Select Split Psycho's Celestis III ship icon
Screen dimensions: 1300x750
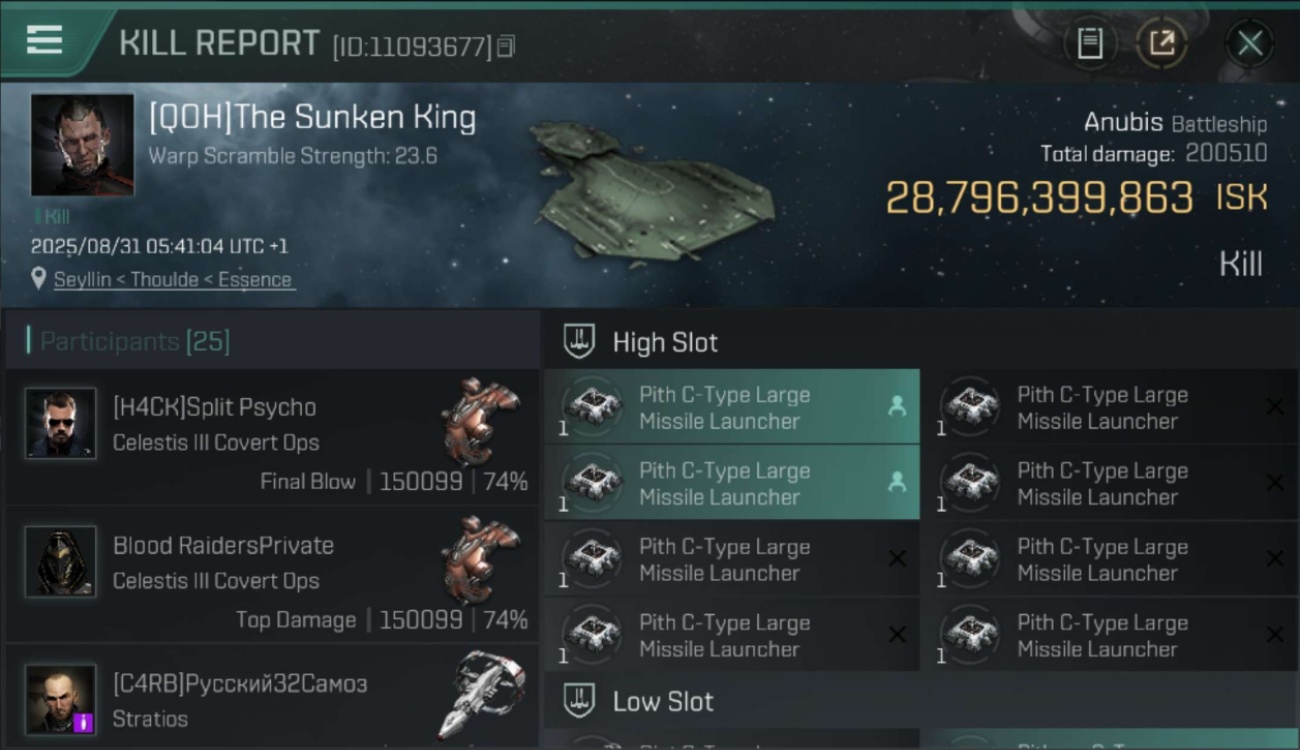coord(481,421)
